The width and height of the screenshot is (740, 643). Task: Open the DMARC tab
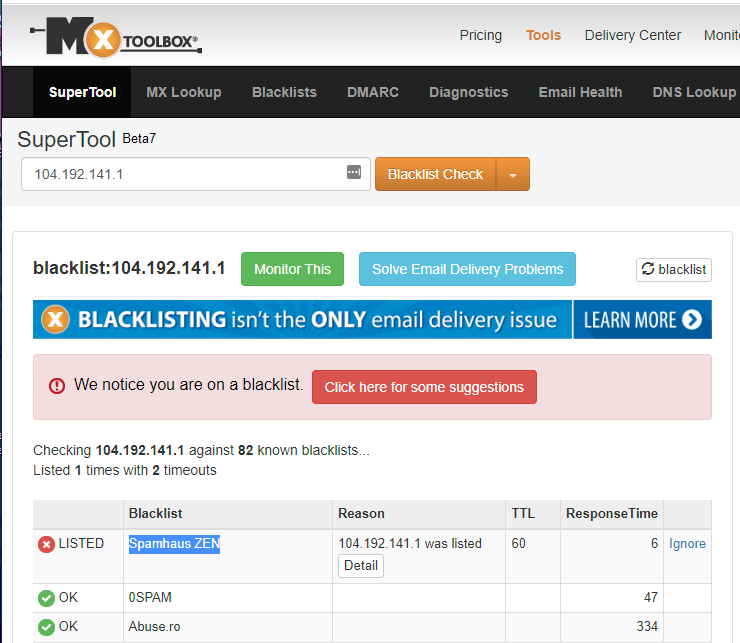(x=373, y=92)
